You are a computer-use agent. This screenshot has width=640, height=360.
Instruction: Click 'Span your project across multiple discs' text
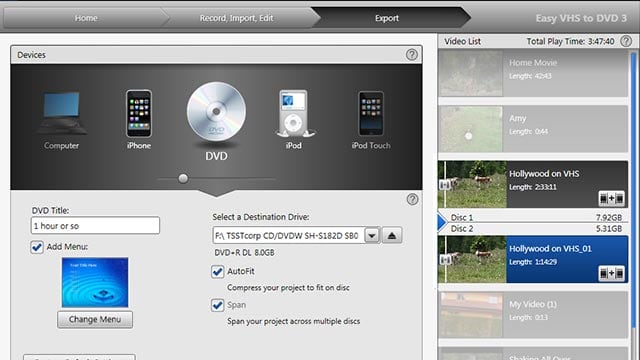tap(293, 321)
